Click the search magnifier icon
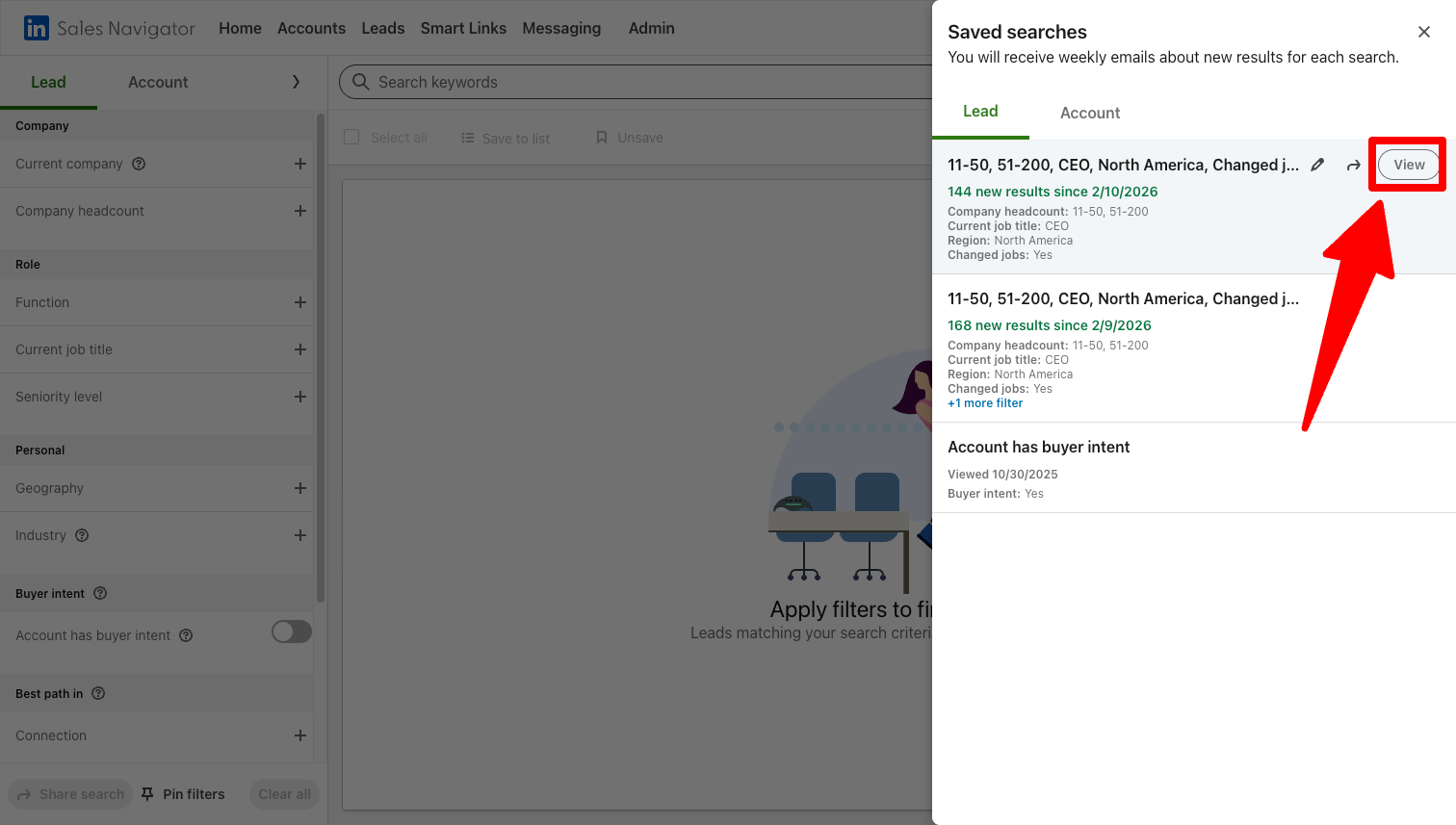 point(361,82)
